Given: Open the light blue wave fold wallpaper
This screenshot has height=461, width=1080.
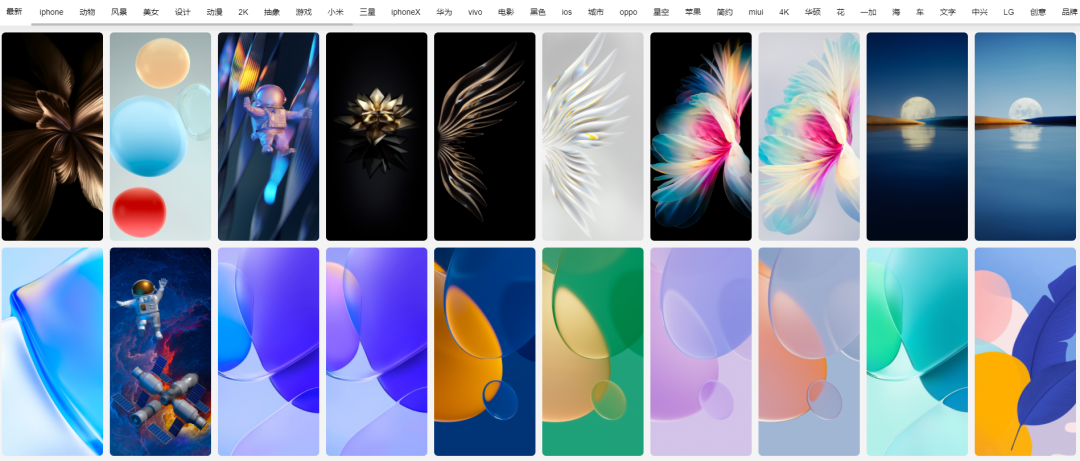Looking at the screenshot, I should pyautogui.click(x=52, y=351).
